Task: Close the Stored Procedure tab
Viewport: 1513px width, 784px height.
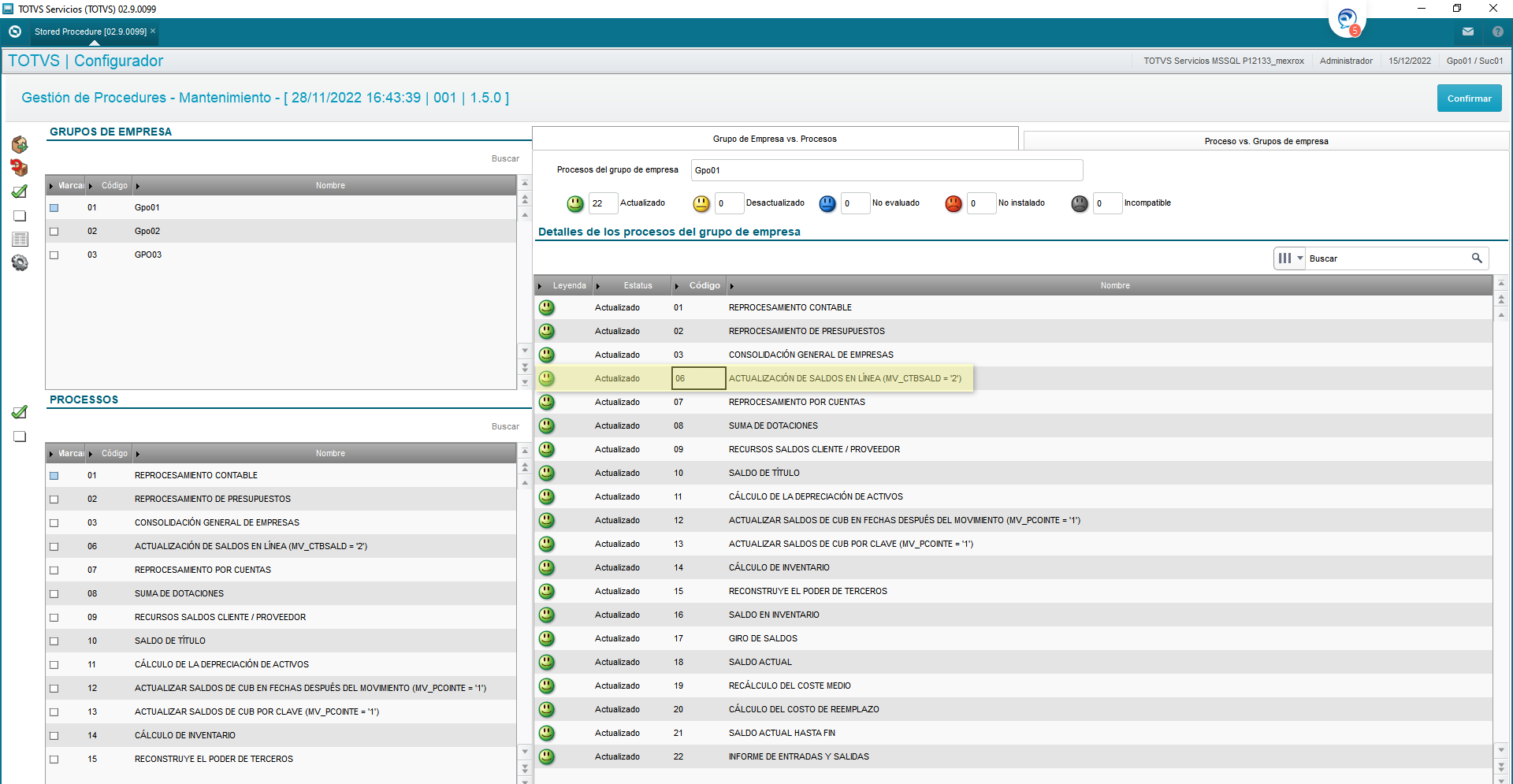Action: click(153, 31)
